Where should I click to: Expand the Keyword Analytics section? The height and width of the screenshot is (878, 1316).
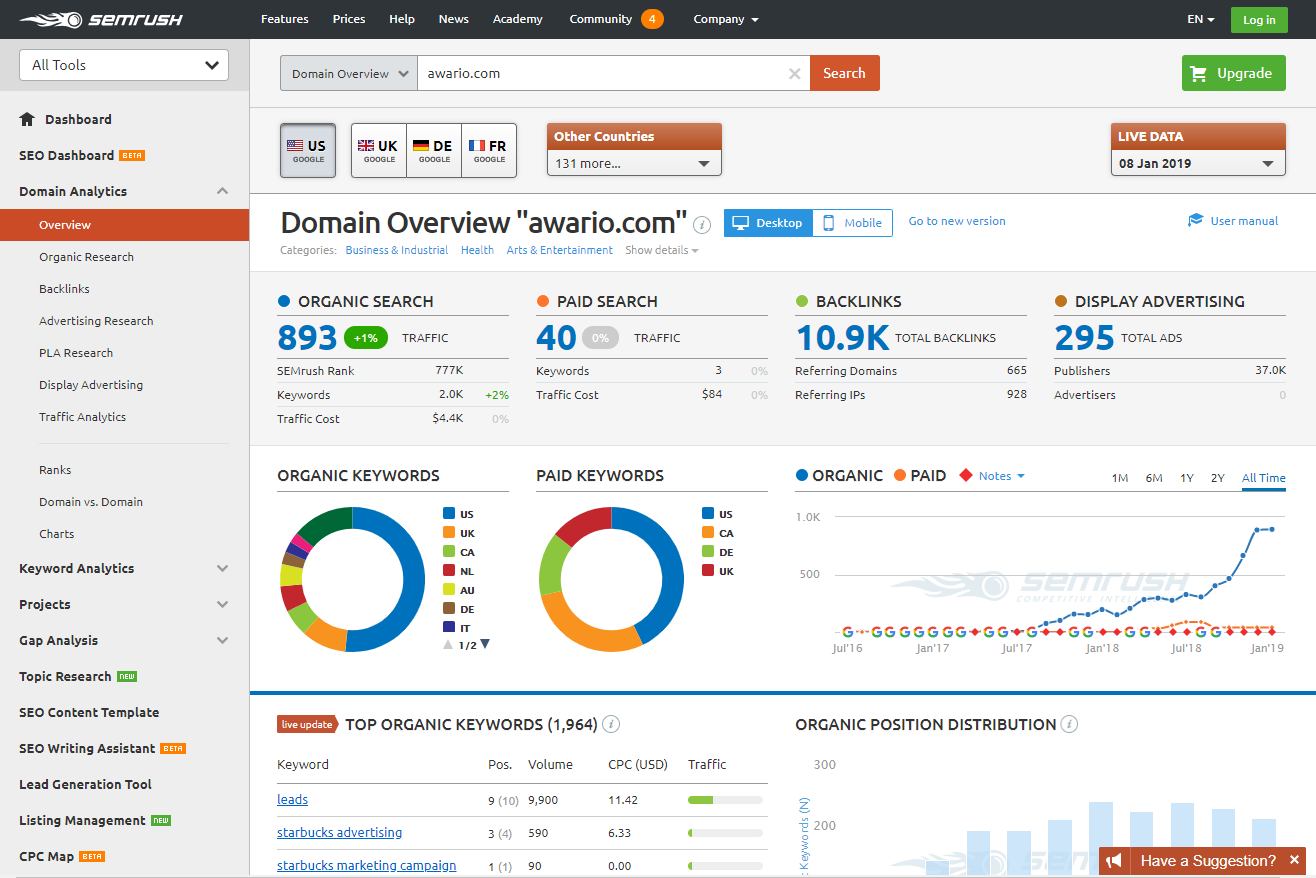pos(222,568)
